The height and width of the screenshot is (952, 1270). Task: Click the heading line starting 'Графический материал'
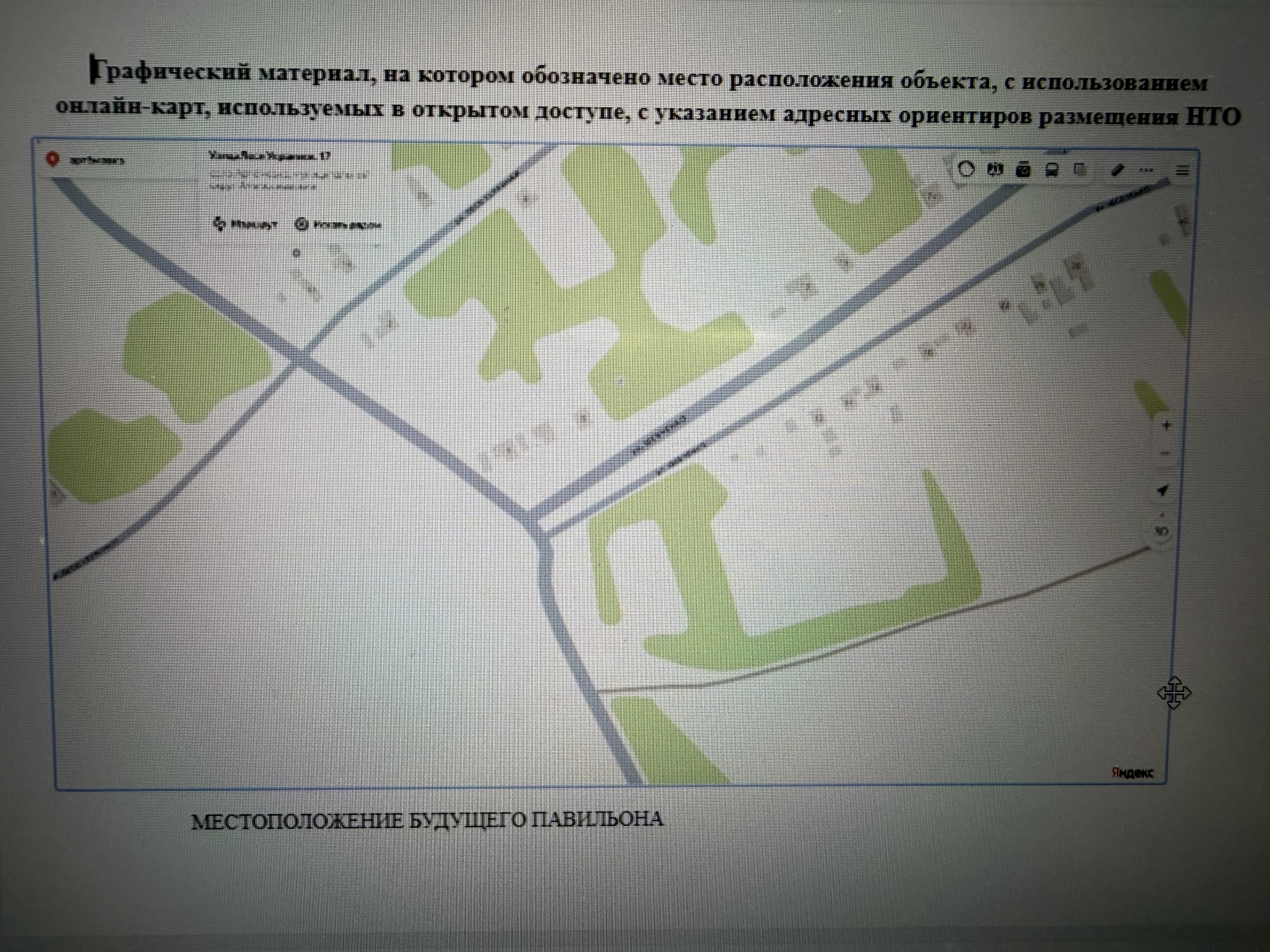pos(649,76)
